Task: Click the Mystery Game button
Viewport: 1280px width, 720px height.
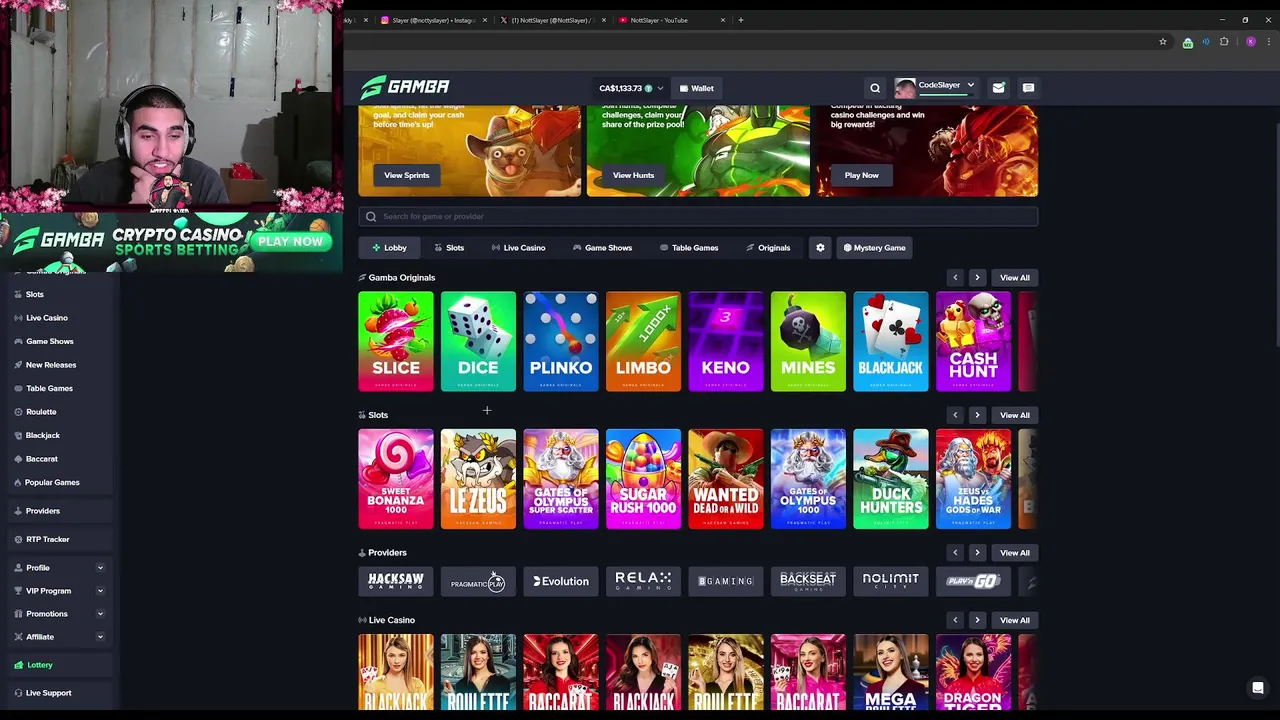Action: [x=875, y=248]
